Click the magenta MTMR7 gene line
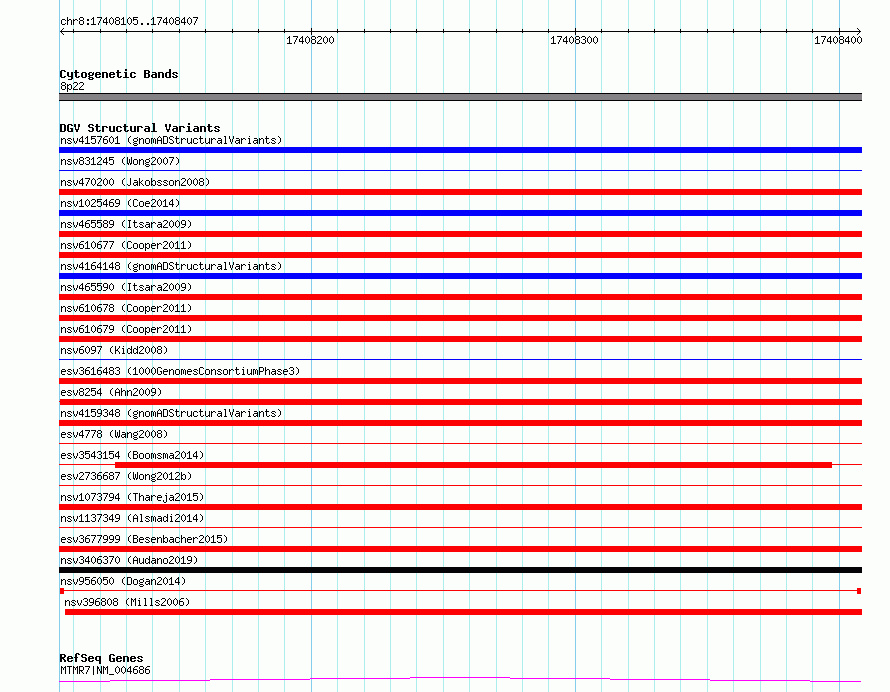The height and width of the screenshot is (692, 890). tap(460, 679)
